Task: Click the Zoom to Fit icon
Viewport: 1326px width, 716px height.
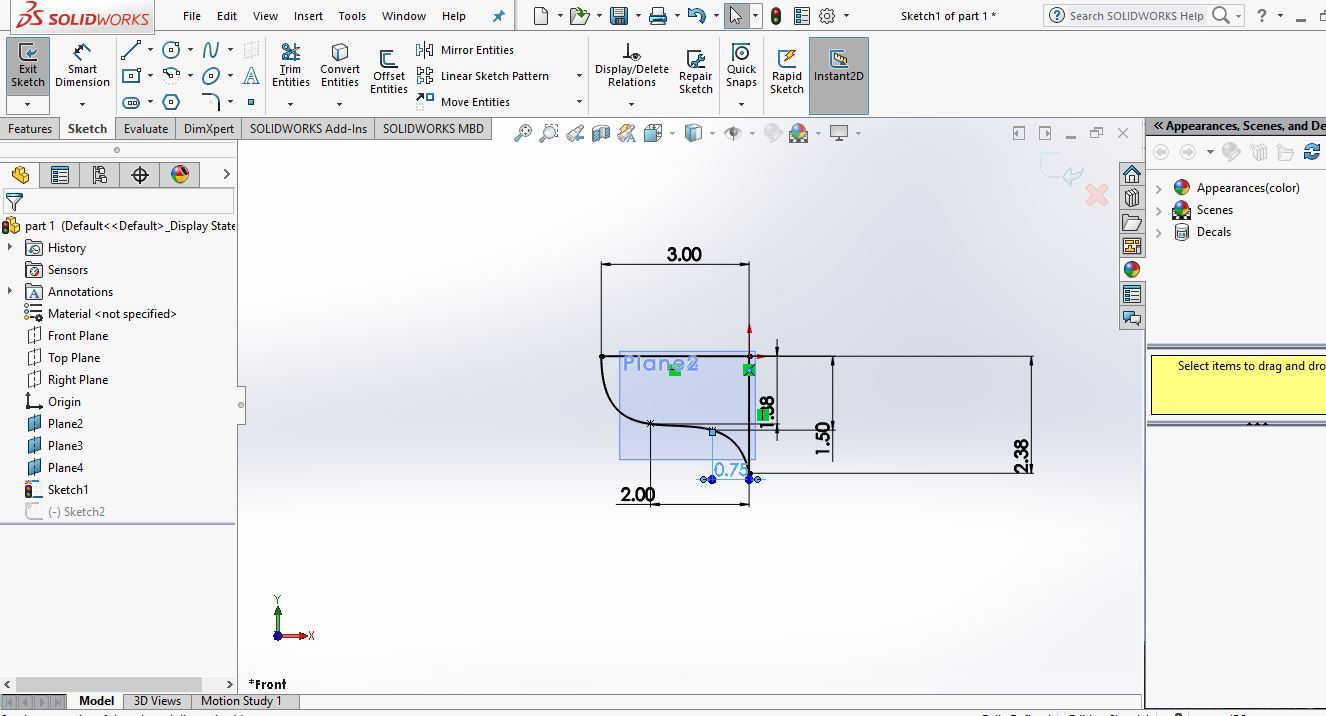Action: click(x=522, y=133)
